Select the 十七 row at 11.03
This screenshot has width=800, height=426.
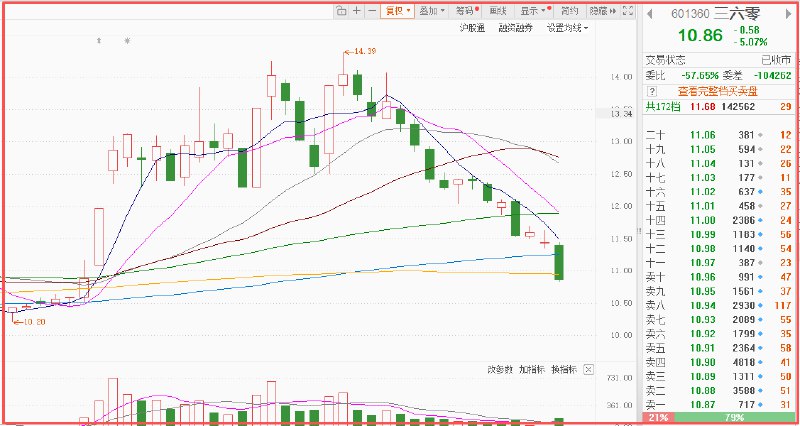point(718,178)
